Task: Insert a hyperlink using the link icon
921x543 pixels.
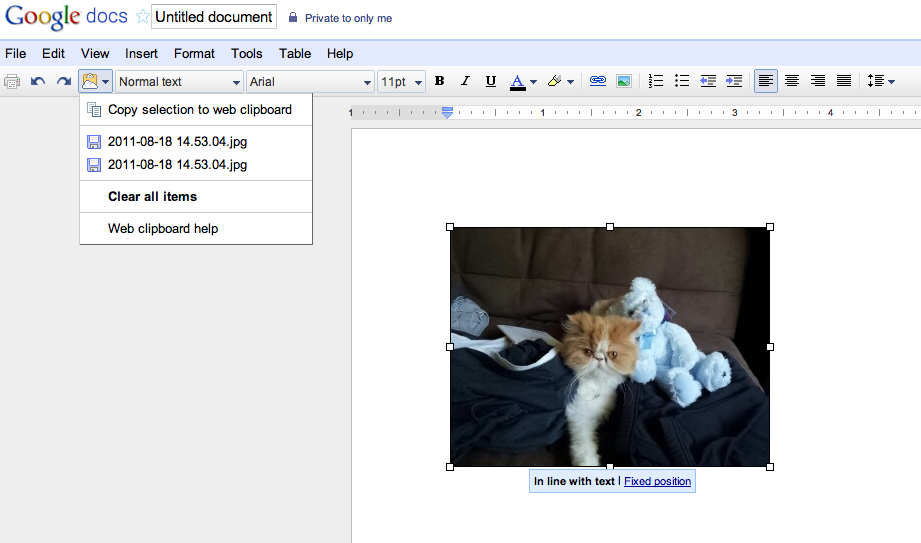Action: pos(598,81)
